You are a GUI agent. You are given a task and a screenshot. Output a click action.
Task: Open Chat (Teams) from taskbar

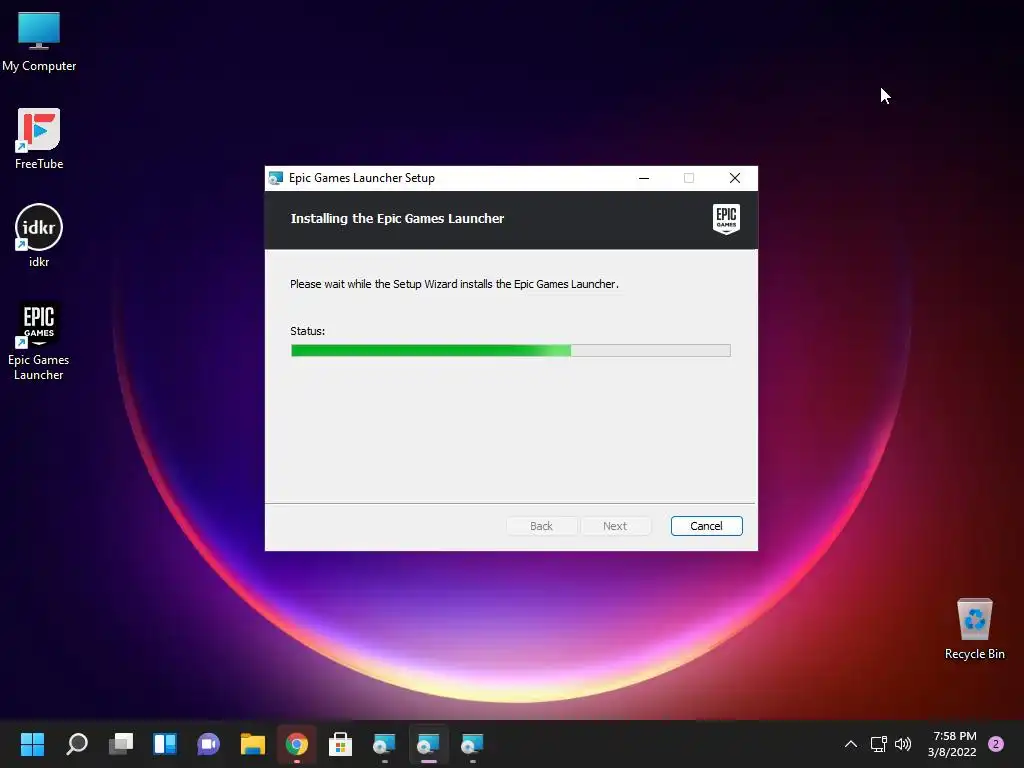point(208,744)
